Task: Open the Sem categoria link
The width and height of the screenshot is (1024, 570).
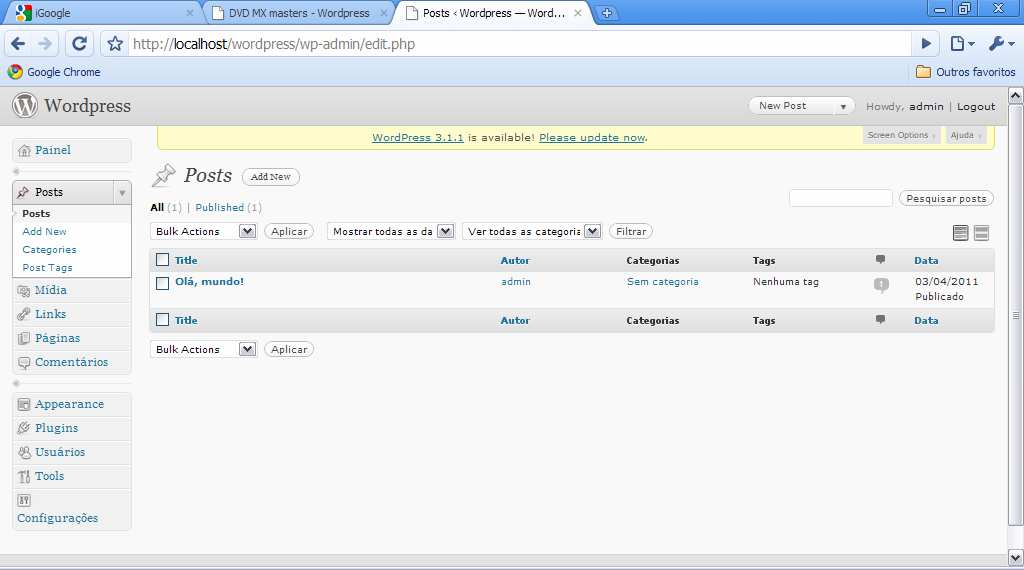Action: (663, 281)
